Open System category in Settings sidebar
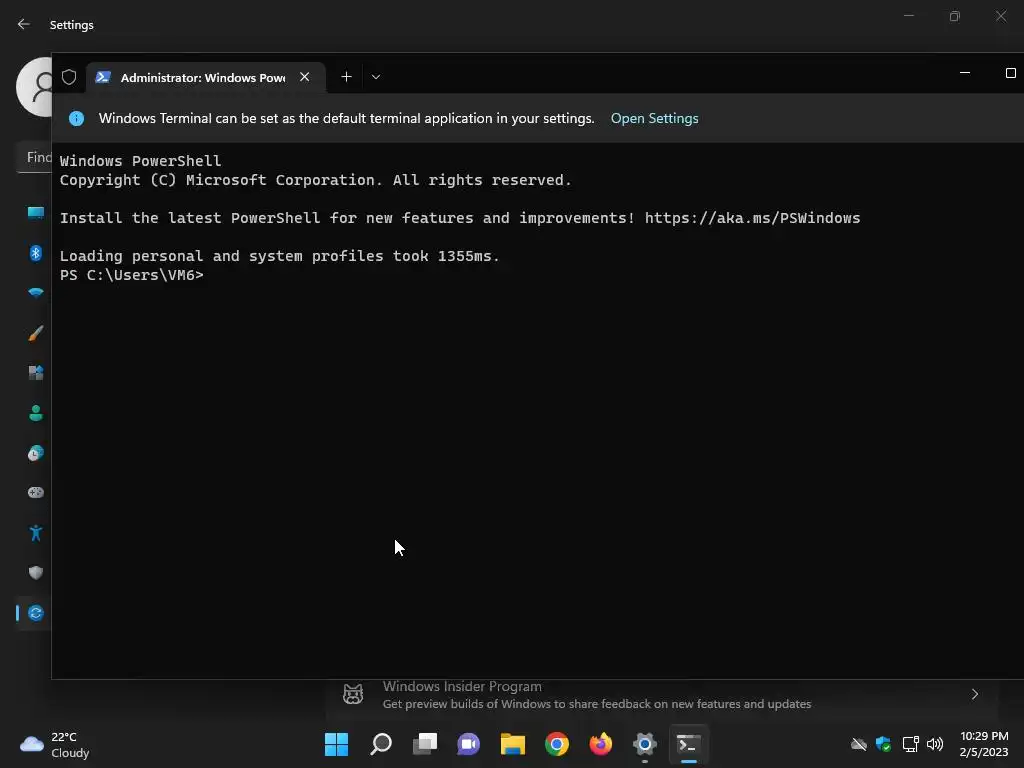The height and width of the screenshot is (768, 1024). click(x=36, y=213)
